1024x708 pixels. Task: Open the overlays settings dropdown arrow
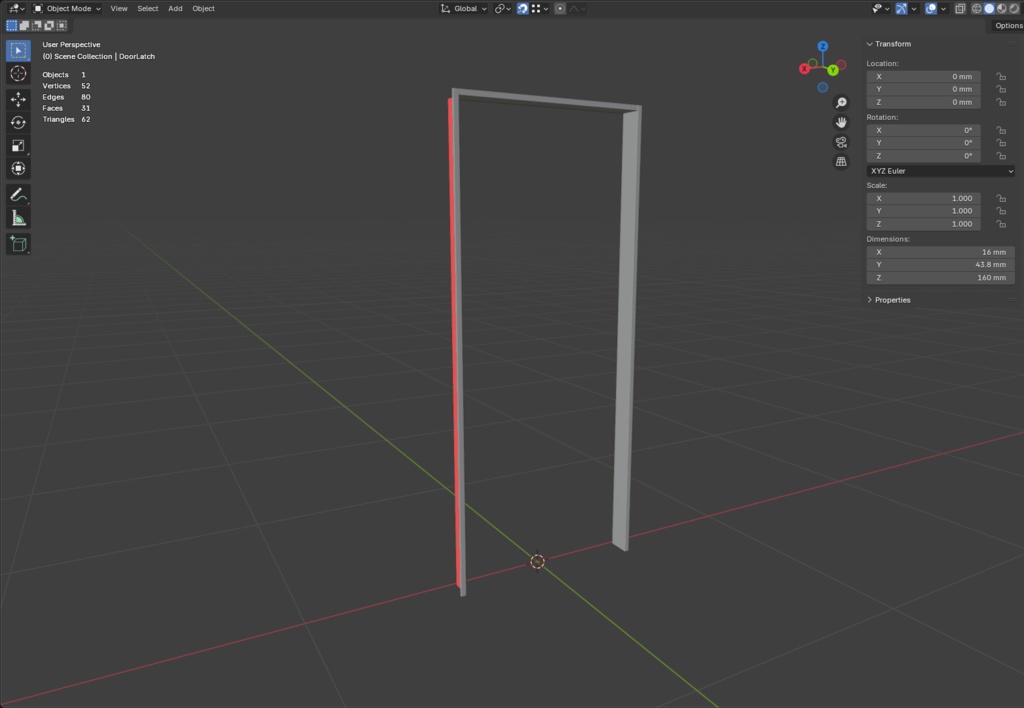(943, 8)
